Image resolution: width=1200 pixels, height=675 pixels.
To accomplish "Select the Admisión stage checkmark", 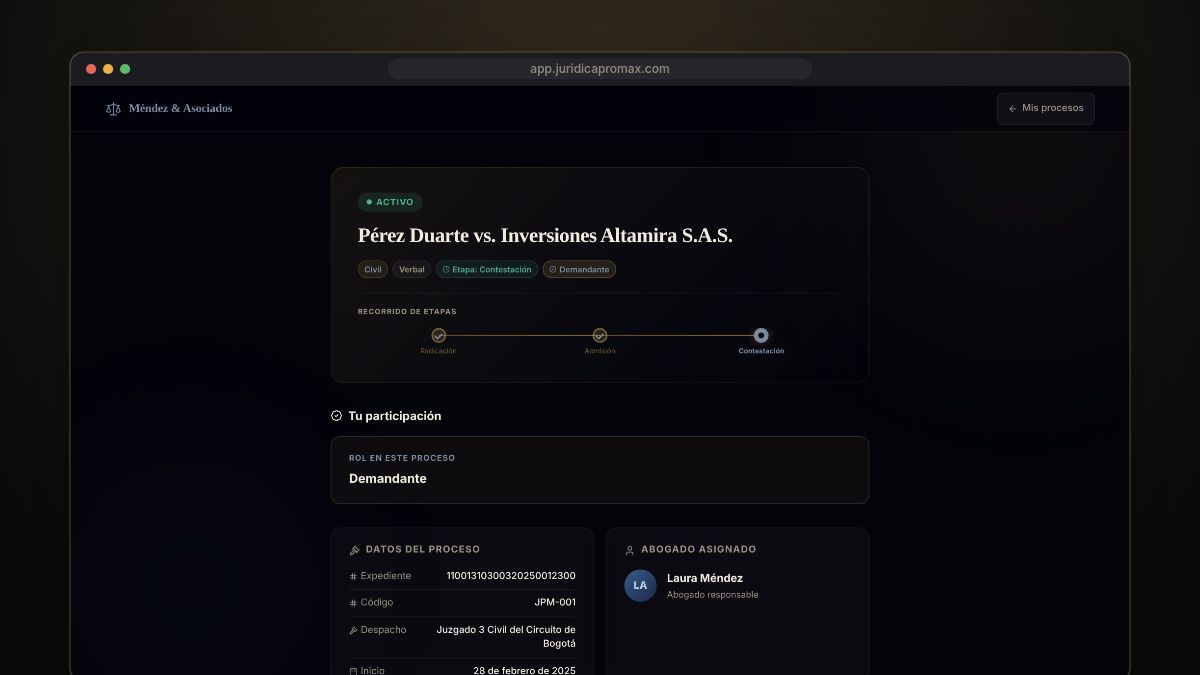I will [x=600, y=336].
